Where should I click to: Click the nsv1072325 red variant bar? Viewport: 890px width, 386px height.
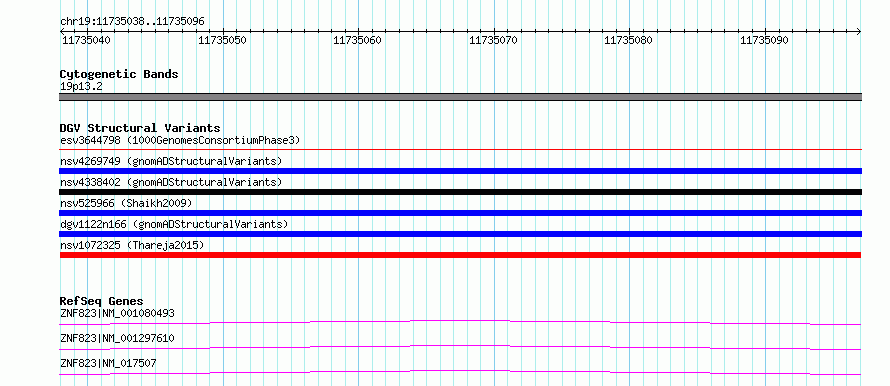click(x=460, y=255)
